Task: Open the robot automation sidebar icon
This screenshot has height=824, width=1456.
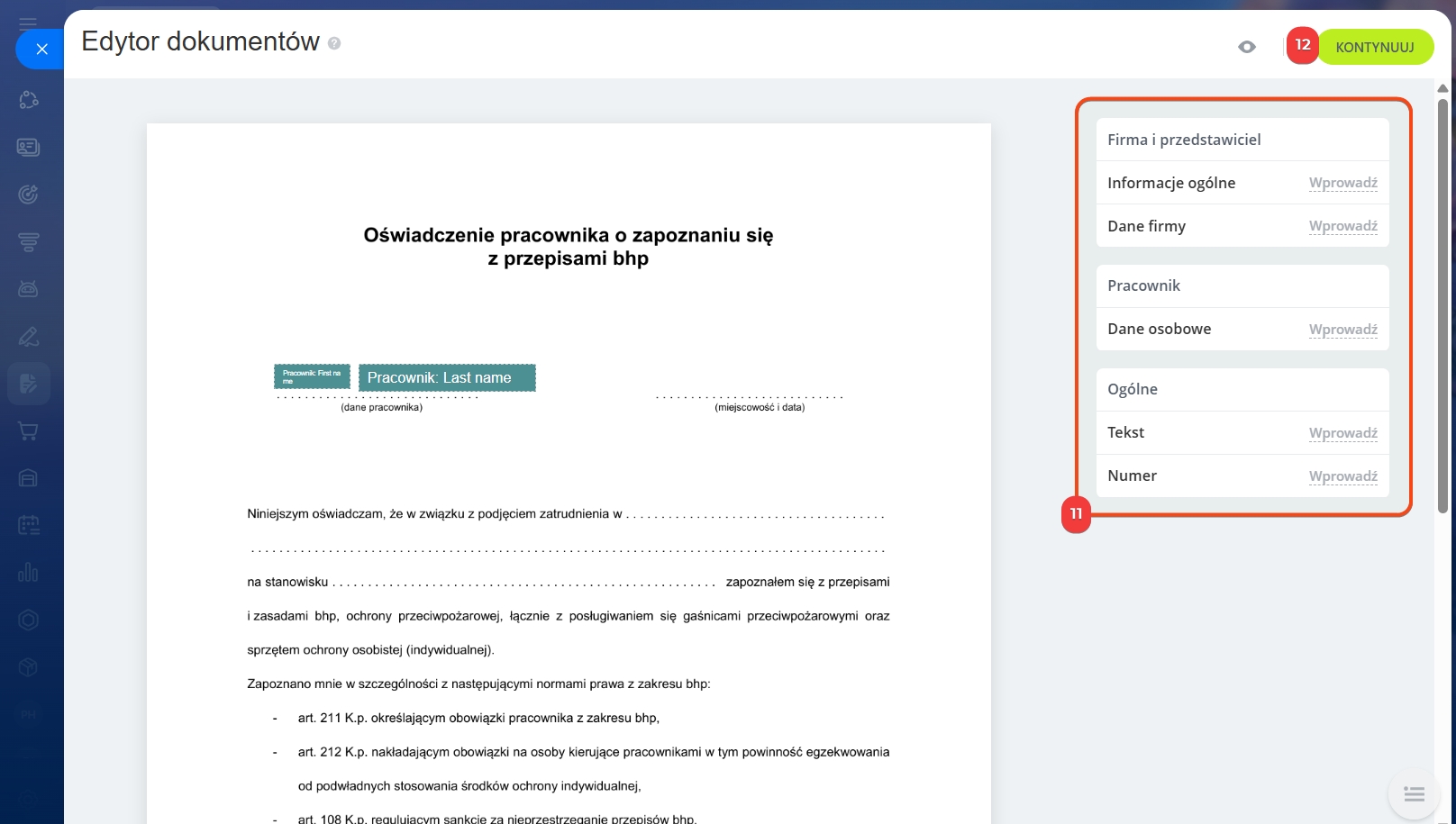Action: click(x=28, y=289)
